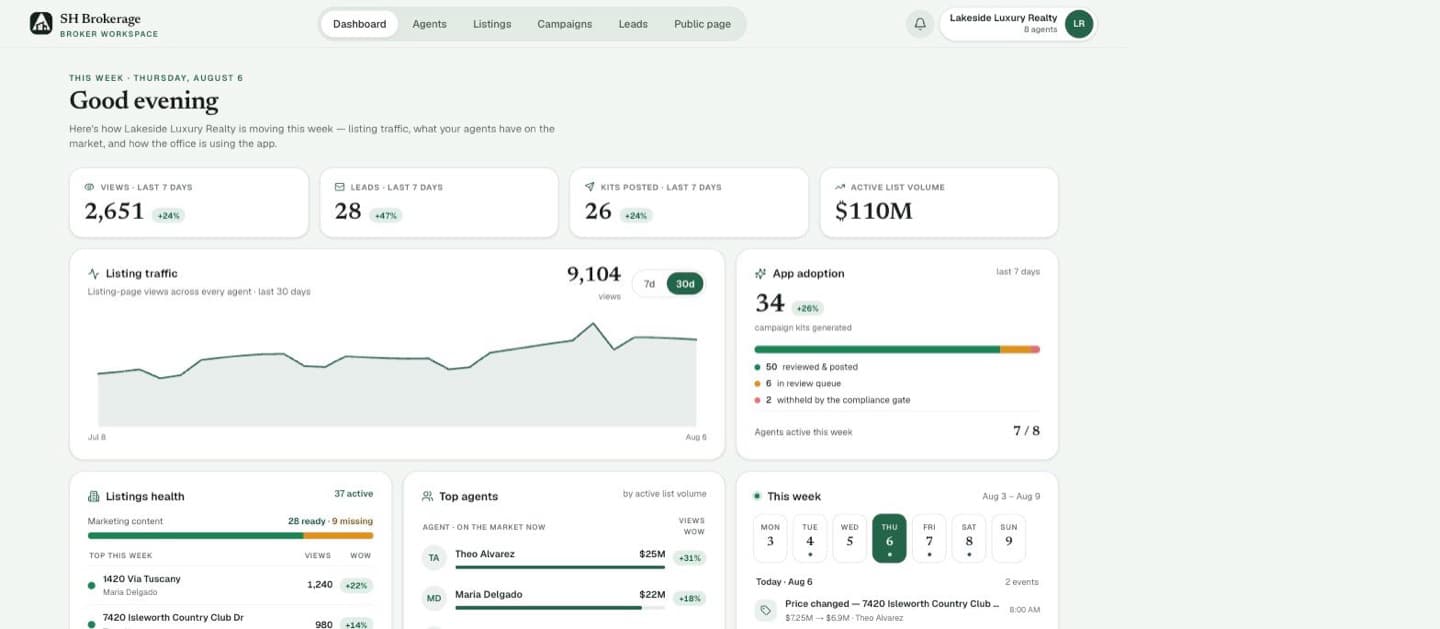The width and height of the screenshot is (1440, 629).
Task: Open Theo Alvarez's agent row
Action: pyautogui.click(x=564, y=558)
